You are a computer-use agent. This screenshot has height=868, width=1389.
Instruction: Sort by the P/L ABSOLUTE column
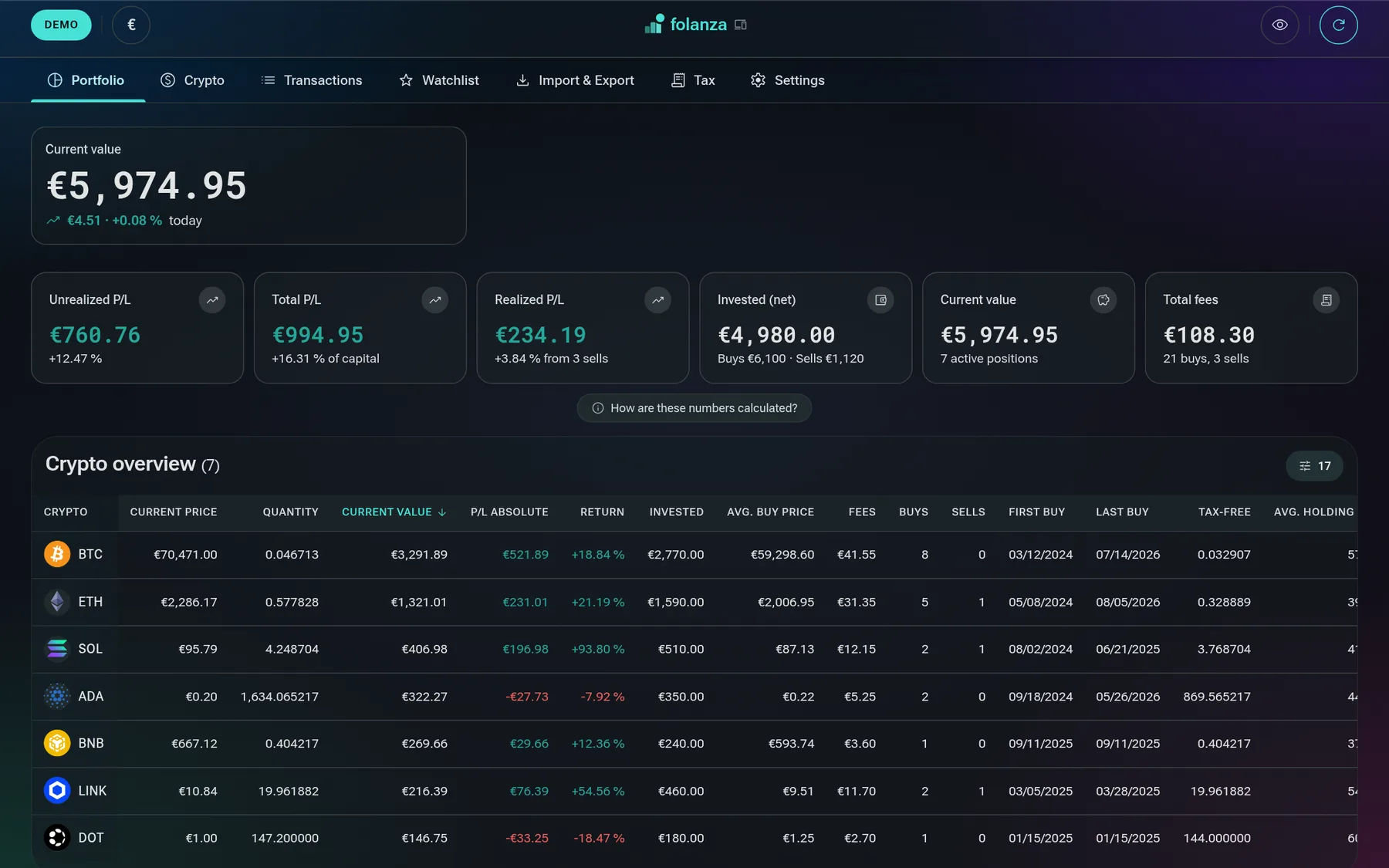coord(509,512)
